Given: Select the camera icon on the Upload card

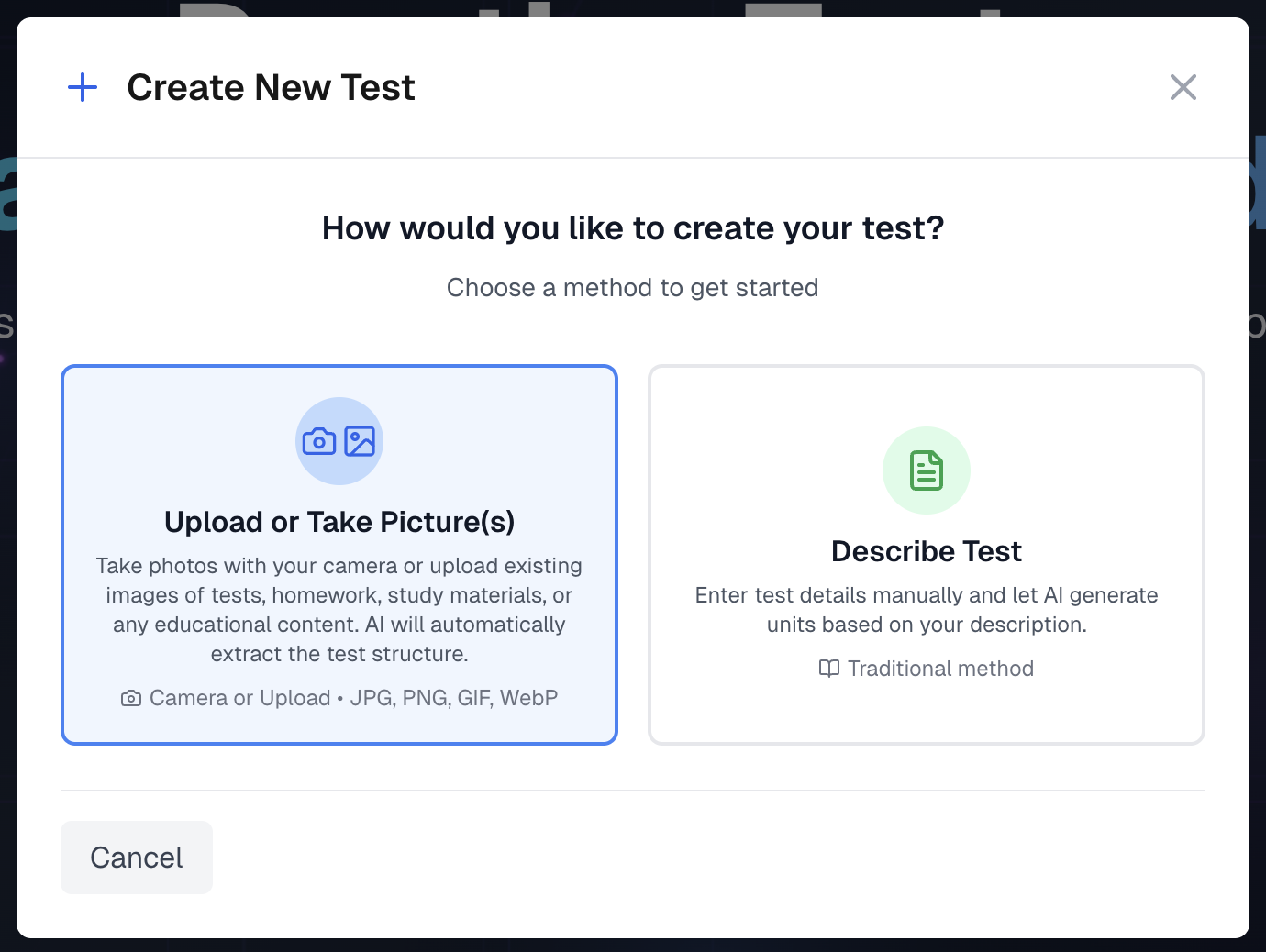Looking at the screenshot, I should [x=318, y=441].
